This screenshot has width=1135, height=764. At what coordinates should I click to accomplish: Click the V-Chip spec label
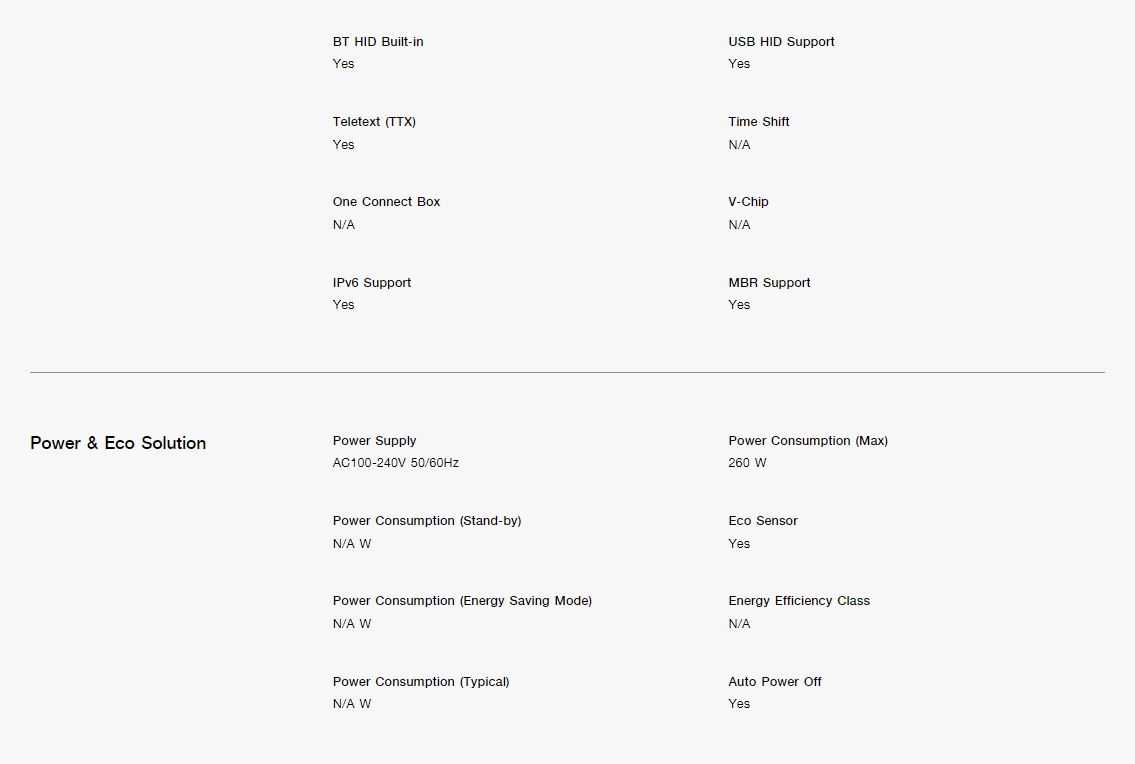click(748, 202)
